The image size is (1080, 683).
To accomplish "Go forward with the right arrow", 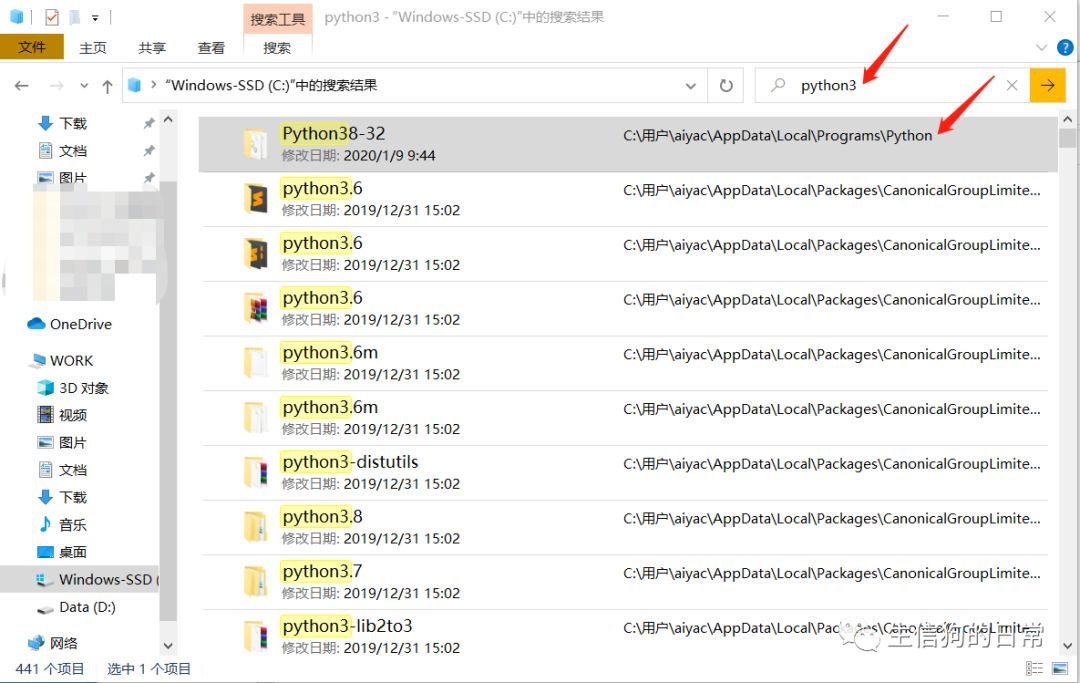I will click(x=57, y=85).
